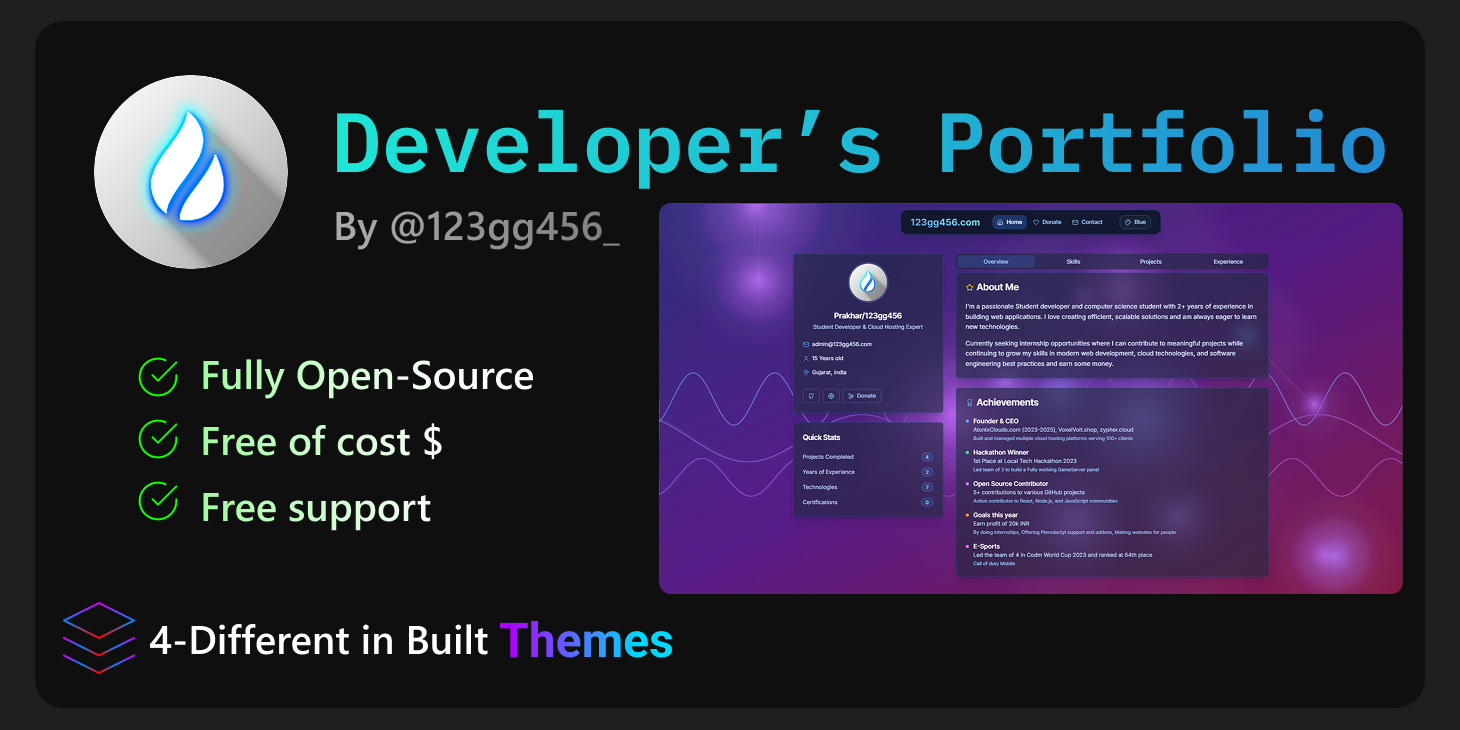
Task: Click the mail icon next to admin@123gg456.com
Action: 806,344
